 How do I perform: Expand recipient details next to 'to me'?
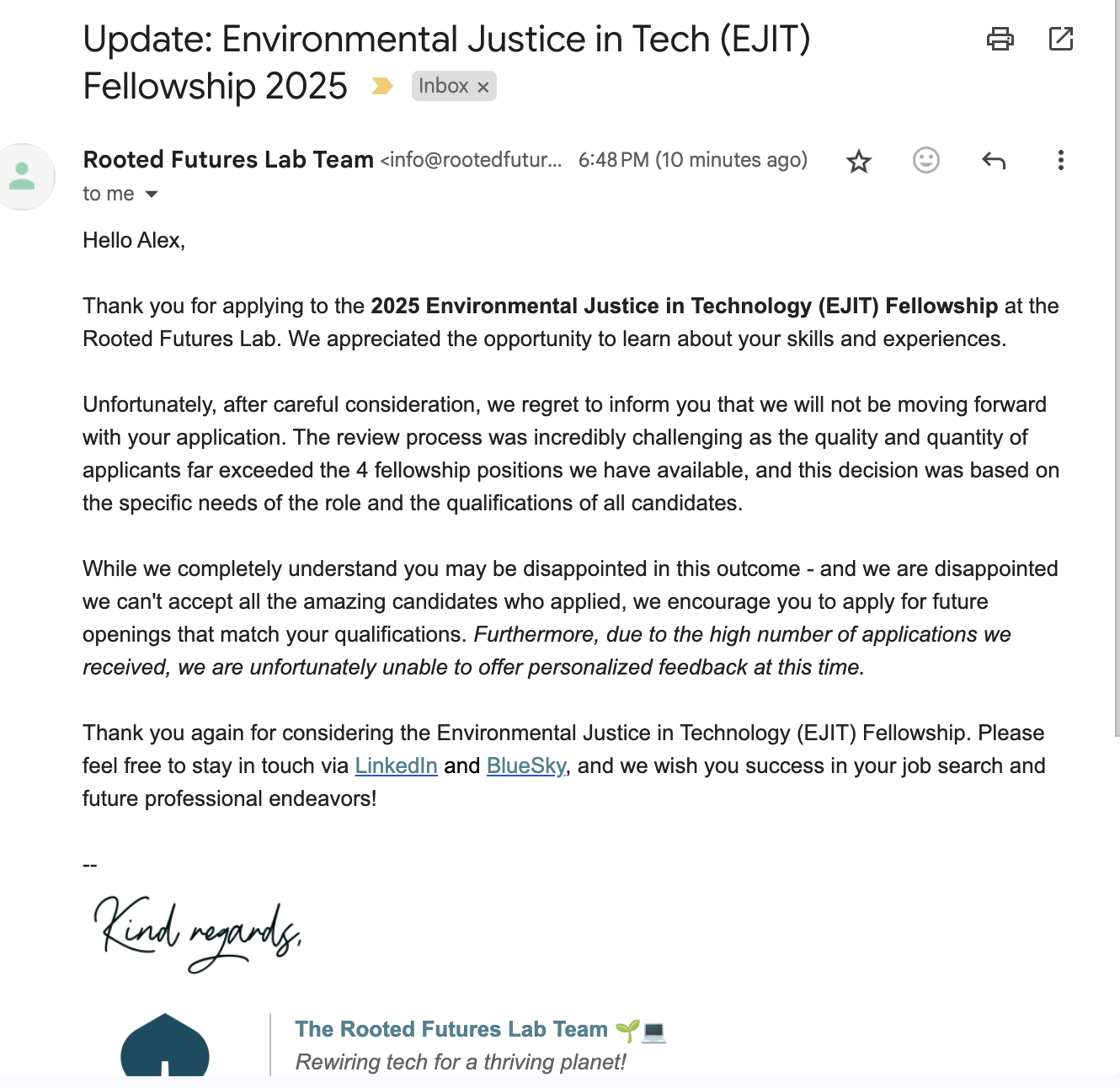(x=152, y=195)
